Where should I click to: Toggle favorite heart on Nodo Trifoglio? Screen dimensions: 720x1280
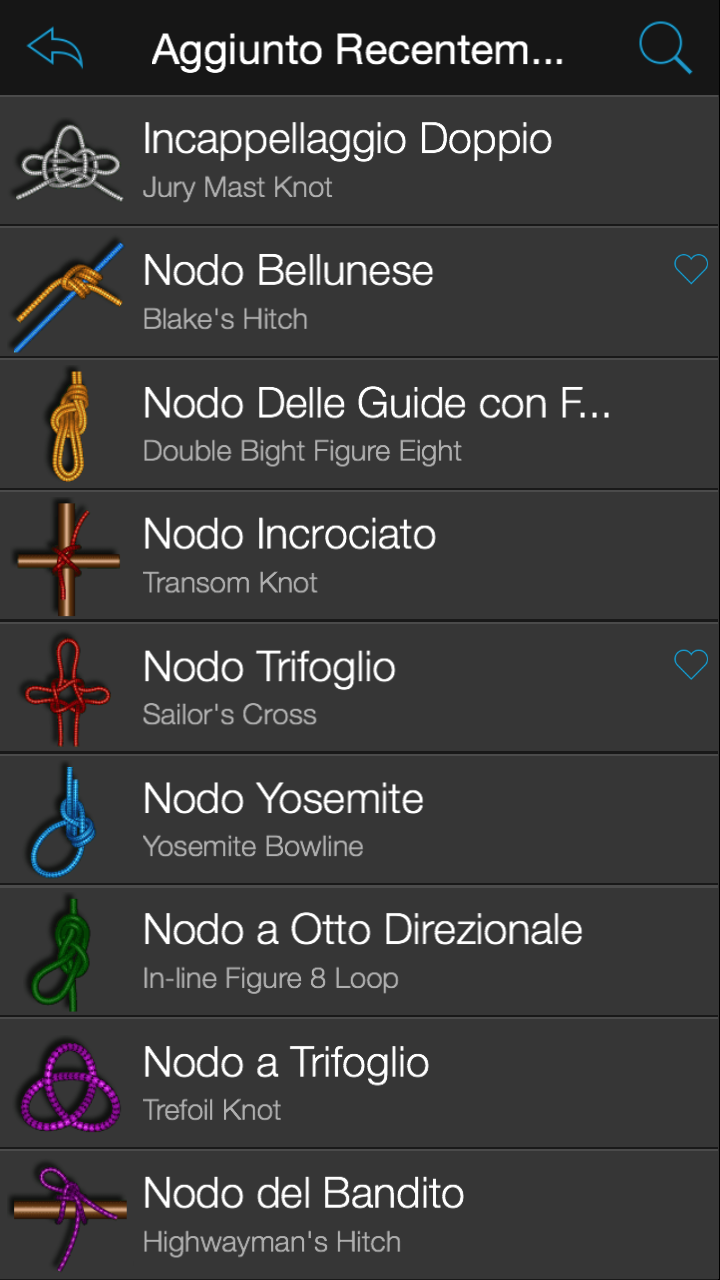coord(691,664)
